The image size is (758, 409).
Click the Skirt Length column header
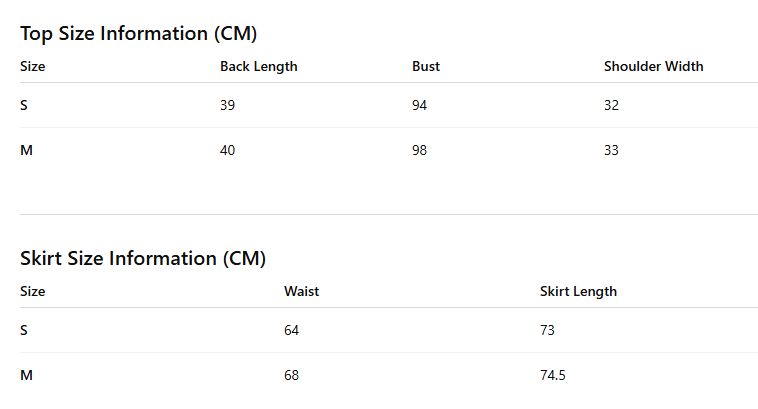[x=578, y=291]
